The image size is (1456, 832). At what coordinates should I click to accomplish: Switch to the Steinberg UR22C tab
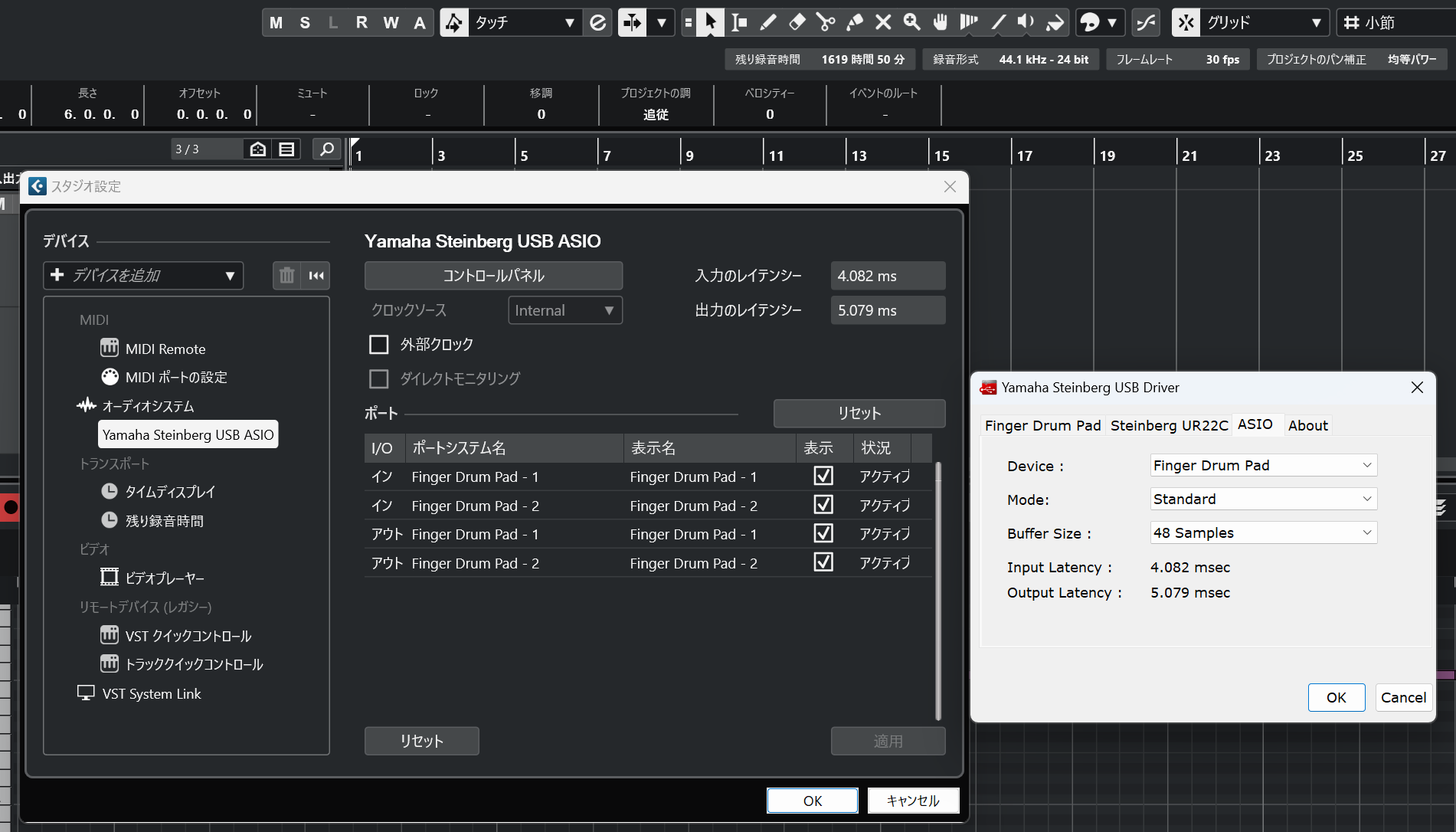(1169, 425)
